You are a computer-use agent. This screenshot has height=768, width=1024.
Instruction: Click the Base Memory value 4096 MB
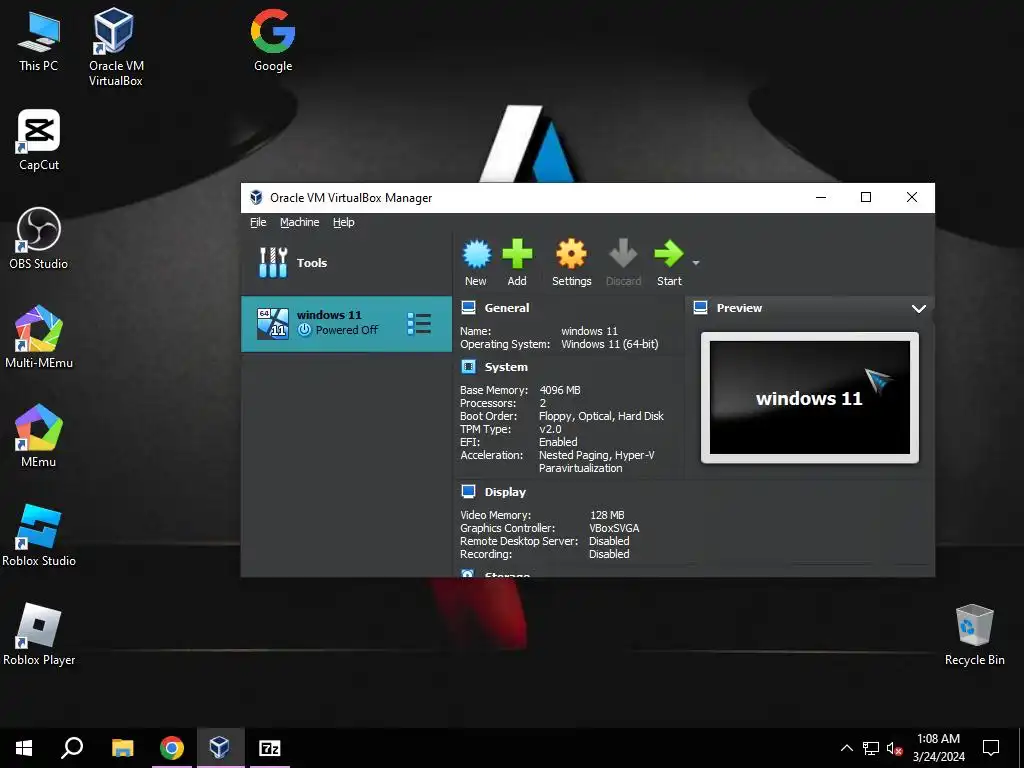click(560, 390)
